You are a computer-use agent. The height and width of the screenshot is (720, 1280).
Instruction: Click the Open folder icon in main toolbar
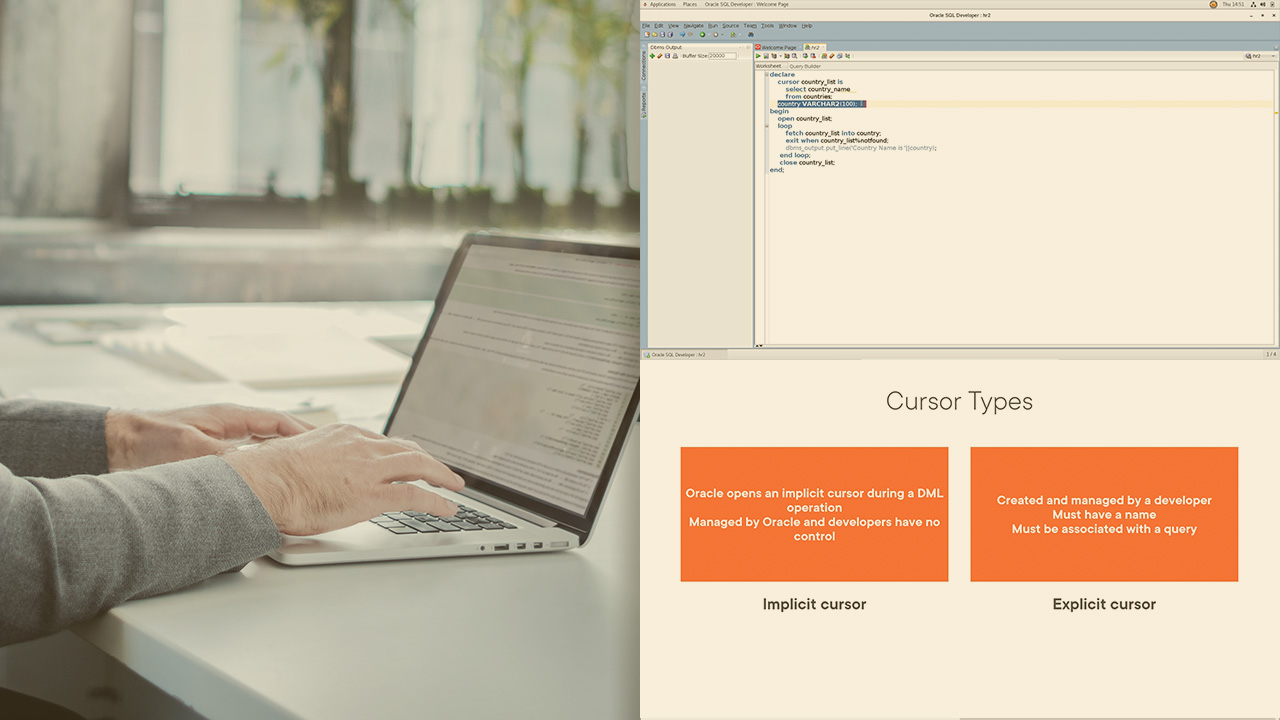[x=655, y=34]
